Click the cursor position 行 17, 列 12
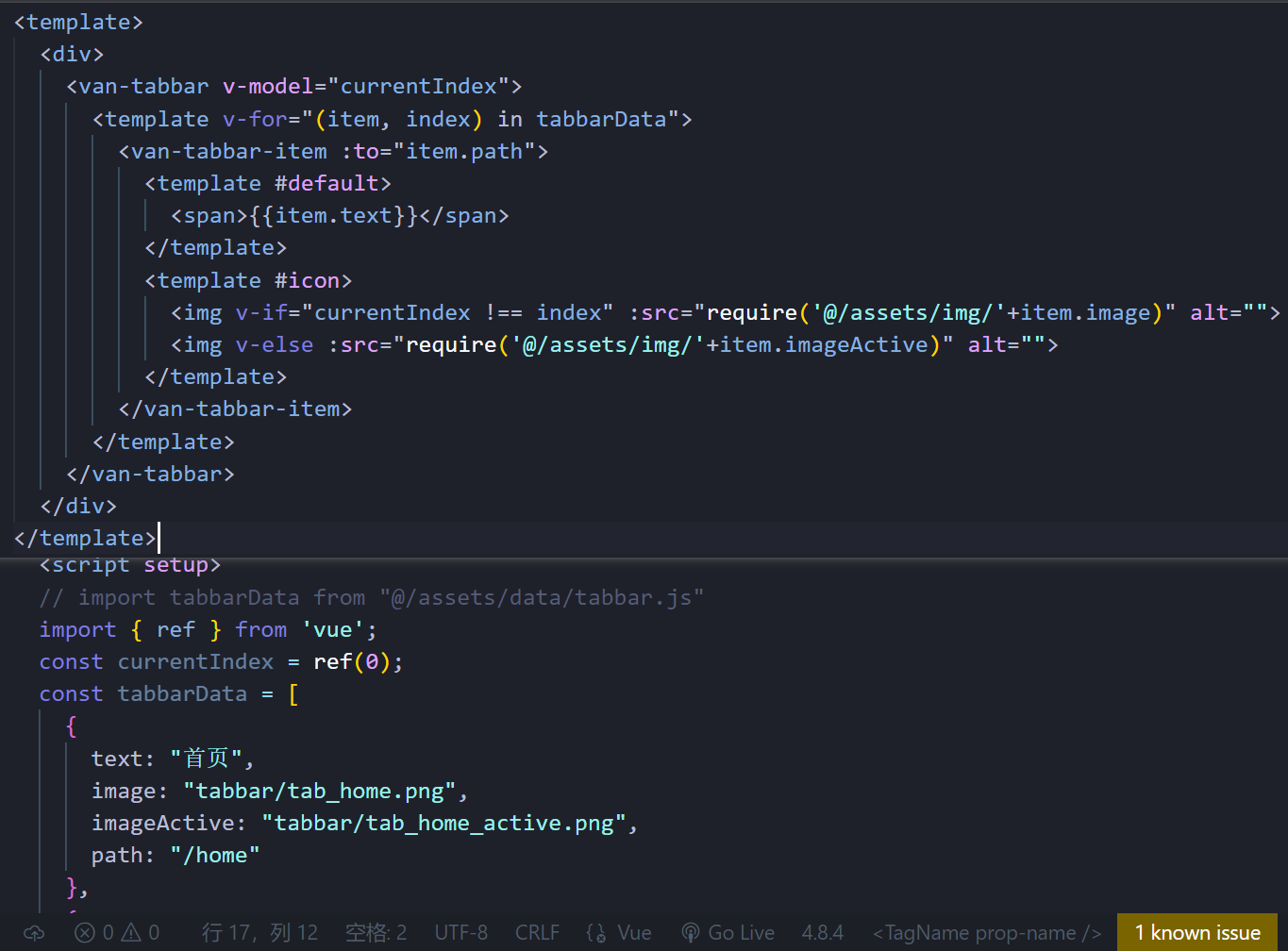 (x=259, y=933)
